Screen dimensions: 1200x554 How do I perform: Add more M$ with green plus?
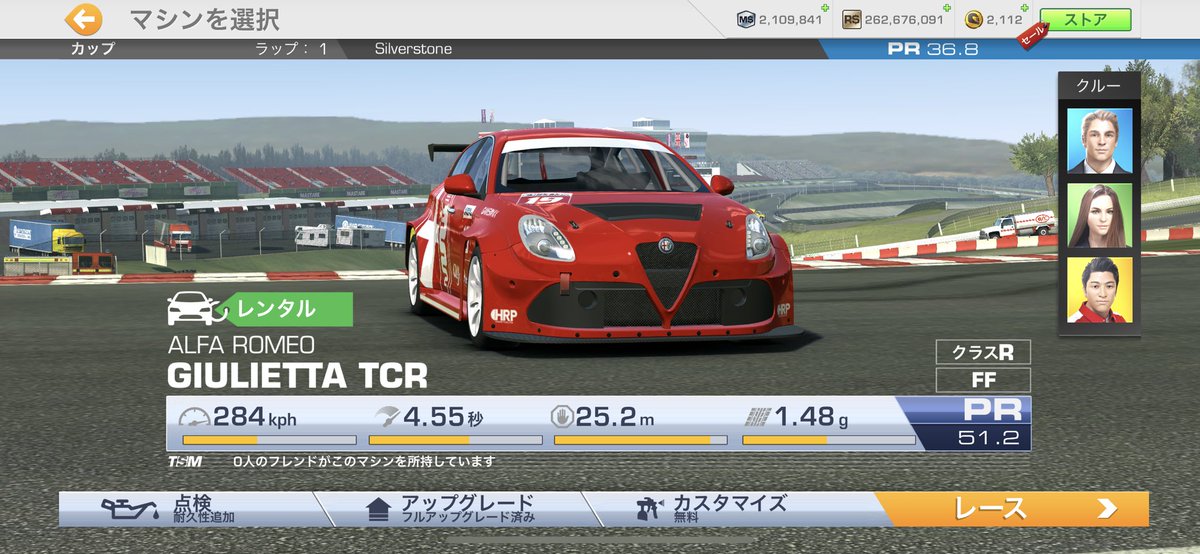coord(825,8)
